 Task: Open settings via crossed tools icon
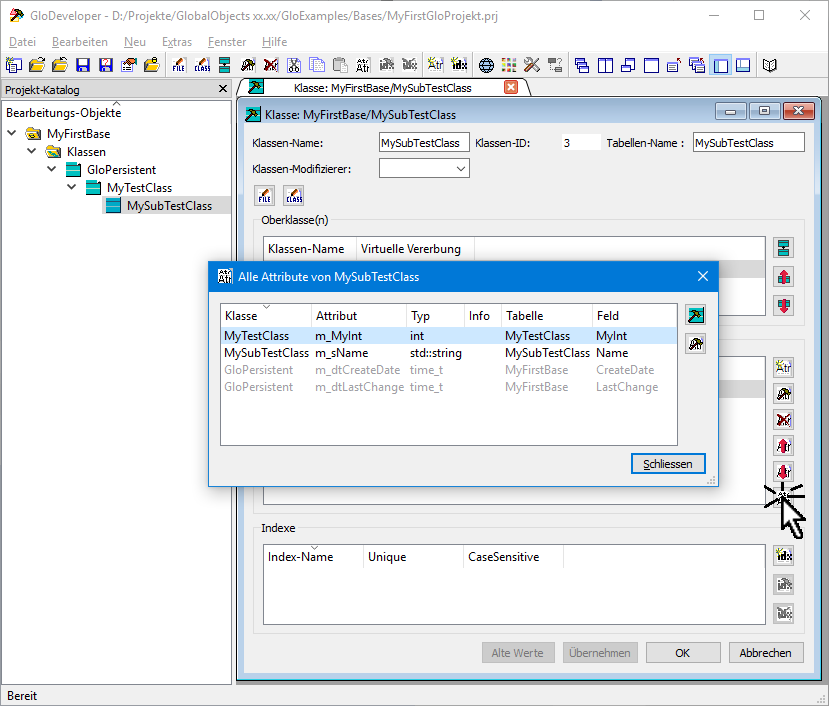pos(531,65)
